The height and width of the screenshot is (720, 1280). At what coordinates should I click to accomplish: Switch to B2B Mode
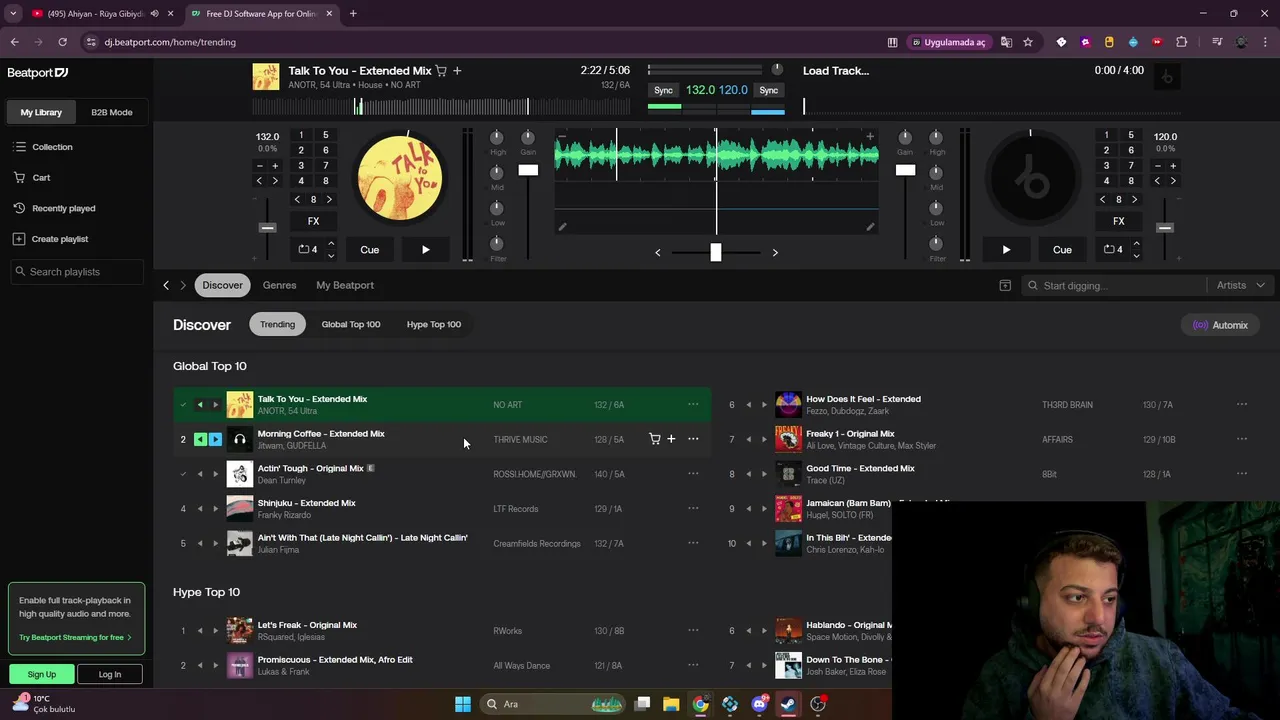click(x=112, y=112)
